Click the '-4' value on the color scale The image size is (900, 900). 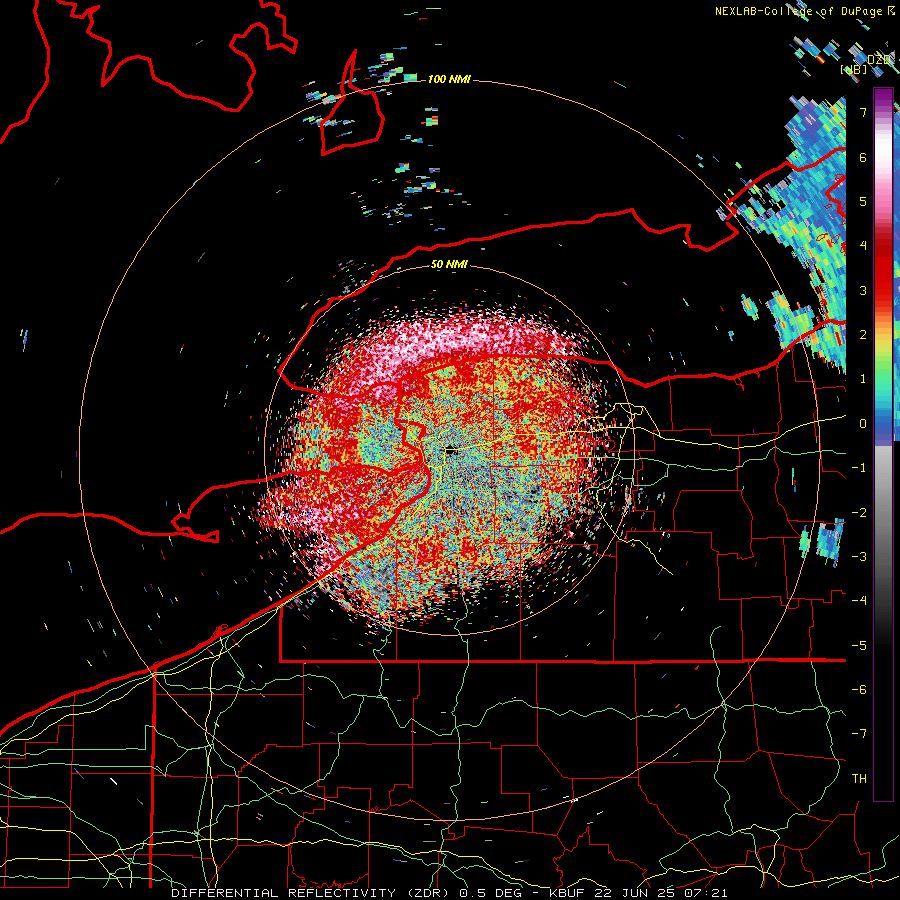[859, 601]
